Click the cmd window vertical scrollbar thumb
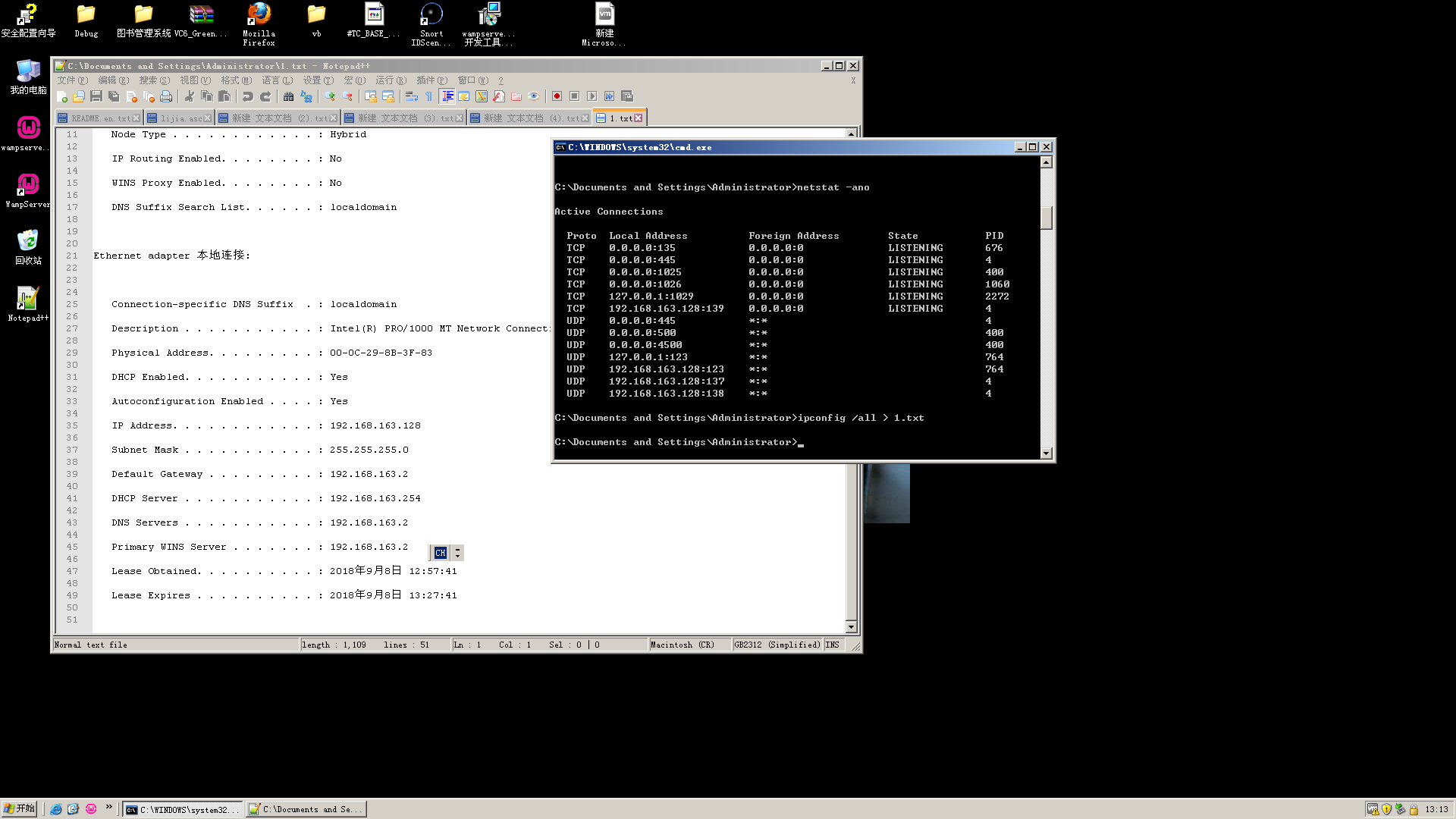Viewport: 1456px width, 819px height. pyautogui.click(x=1046, y=218)
